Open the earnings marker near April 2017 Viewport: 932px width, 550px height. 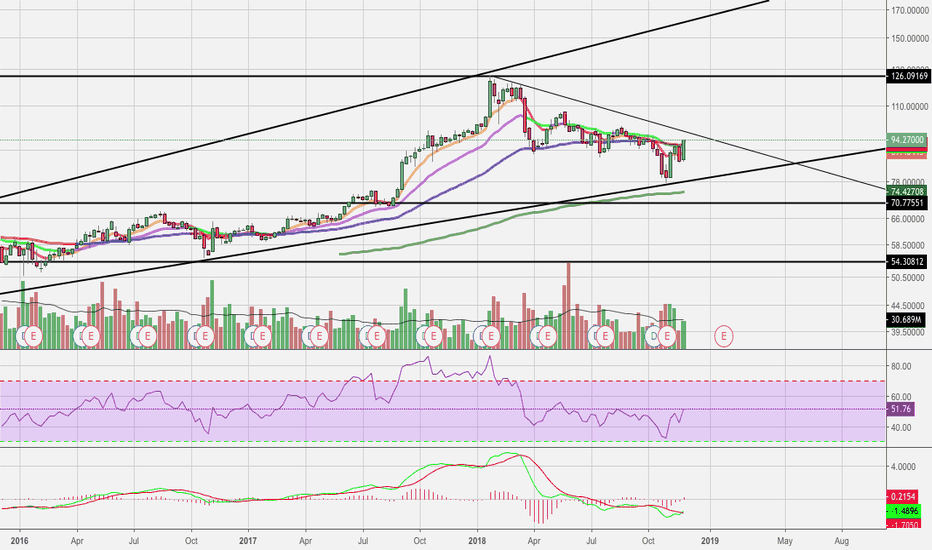319,337
